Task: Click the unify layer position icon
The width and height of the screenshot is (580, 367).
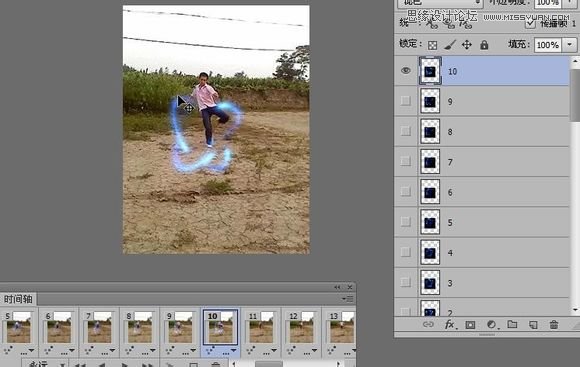Action: (x=431, y=25)
